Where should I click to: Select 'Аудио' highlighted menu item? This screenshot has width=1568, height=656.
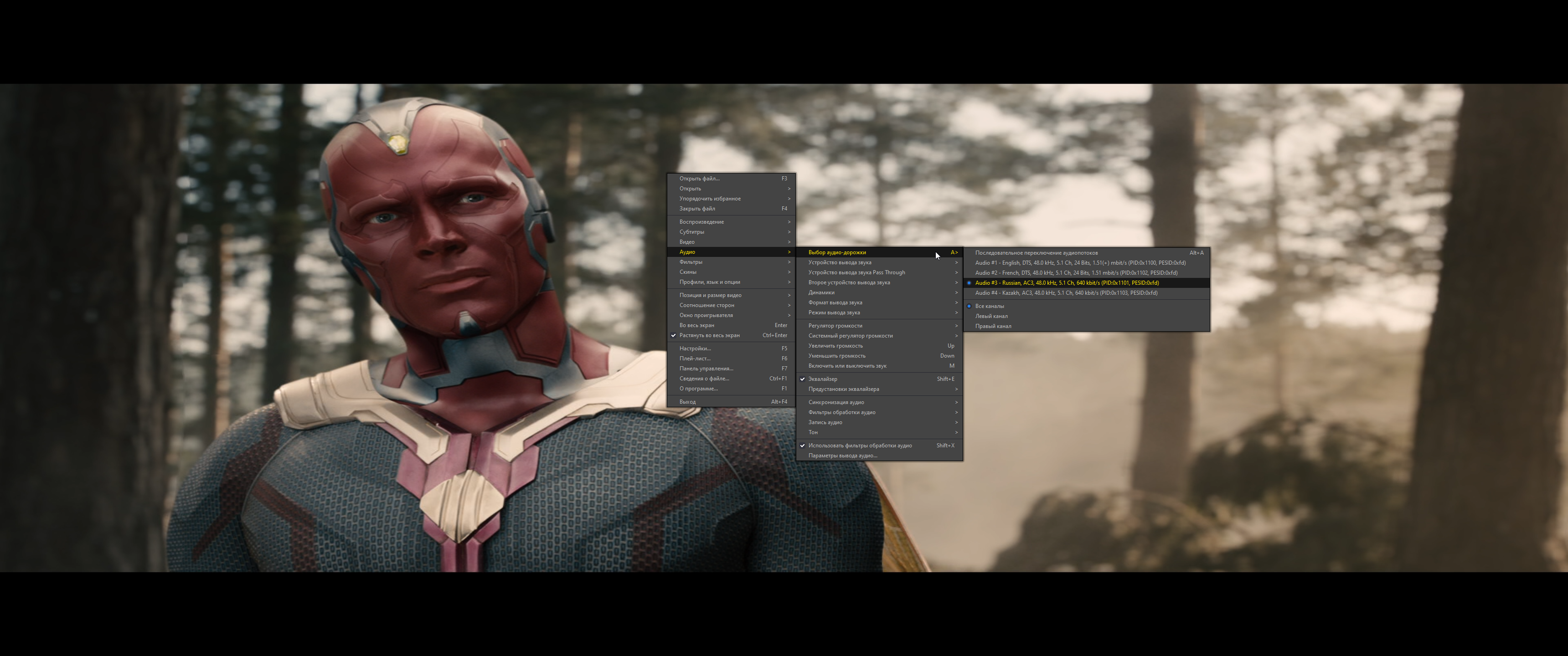pyautogui.click(x=731, y=252)
